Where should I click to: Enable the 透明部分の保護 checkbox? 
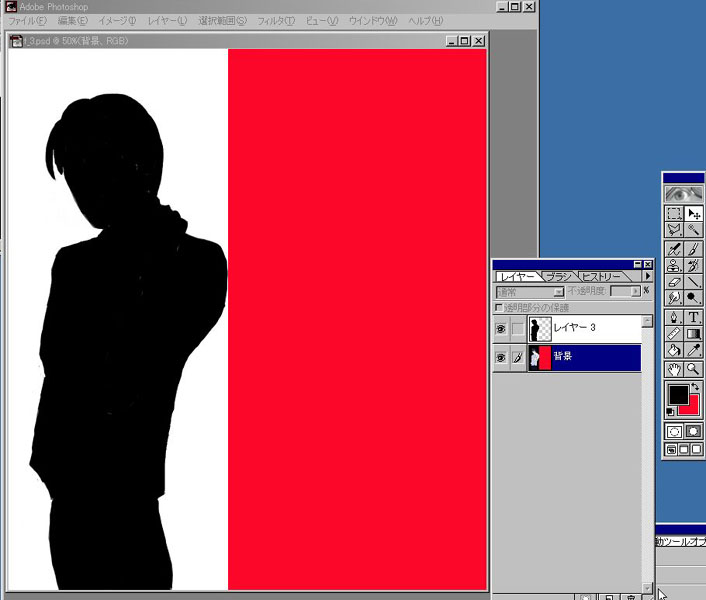500,307
